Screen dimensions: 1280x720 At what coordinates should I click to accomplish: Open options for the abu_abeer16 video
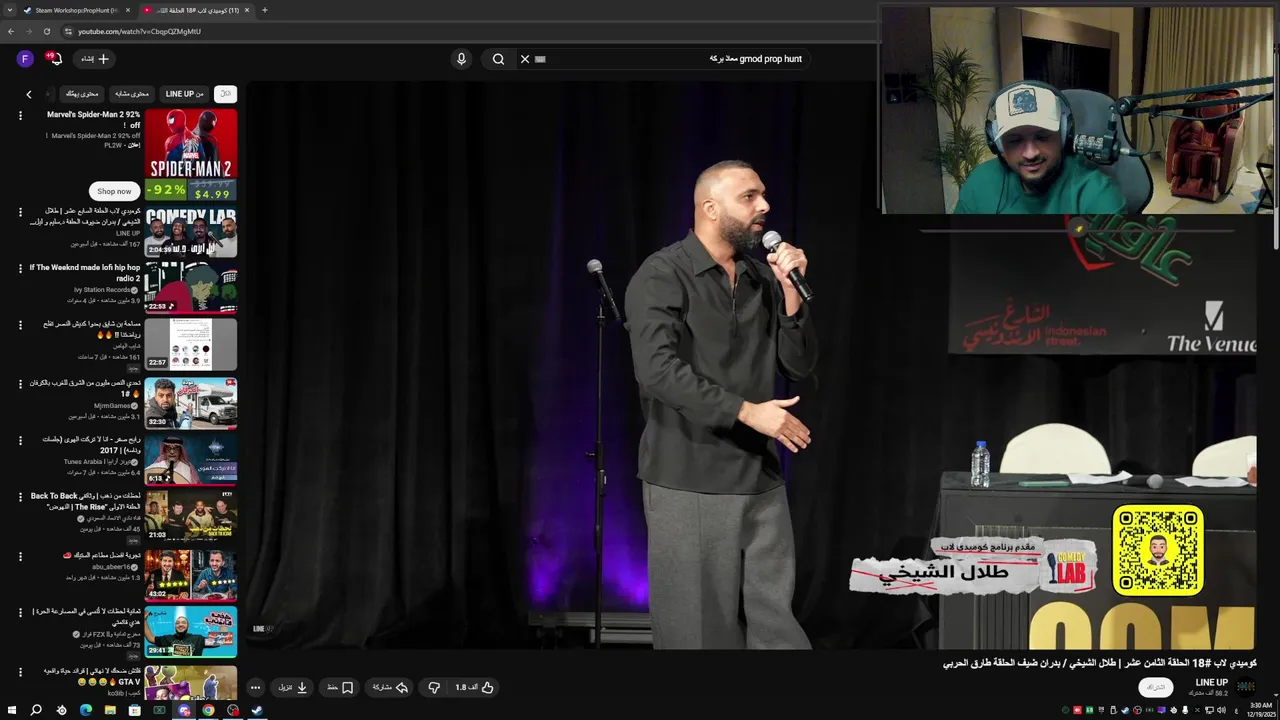click(20, 555)
